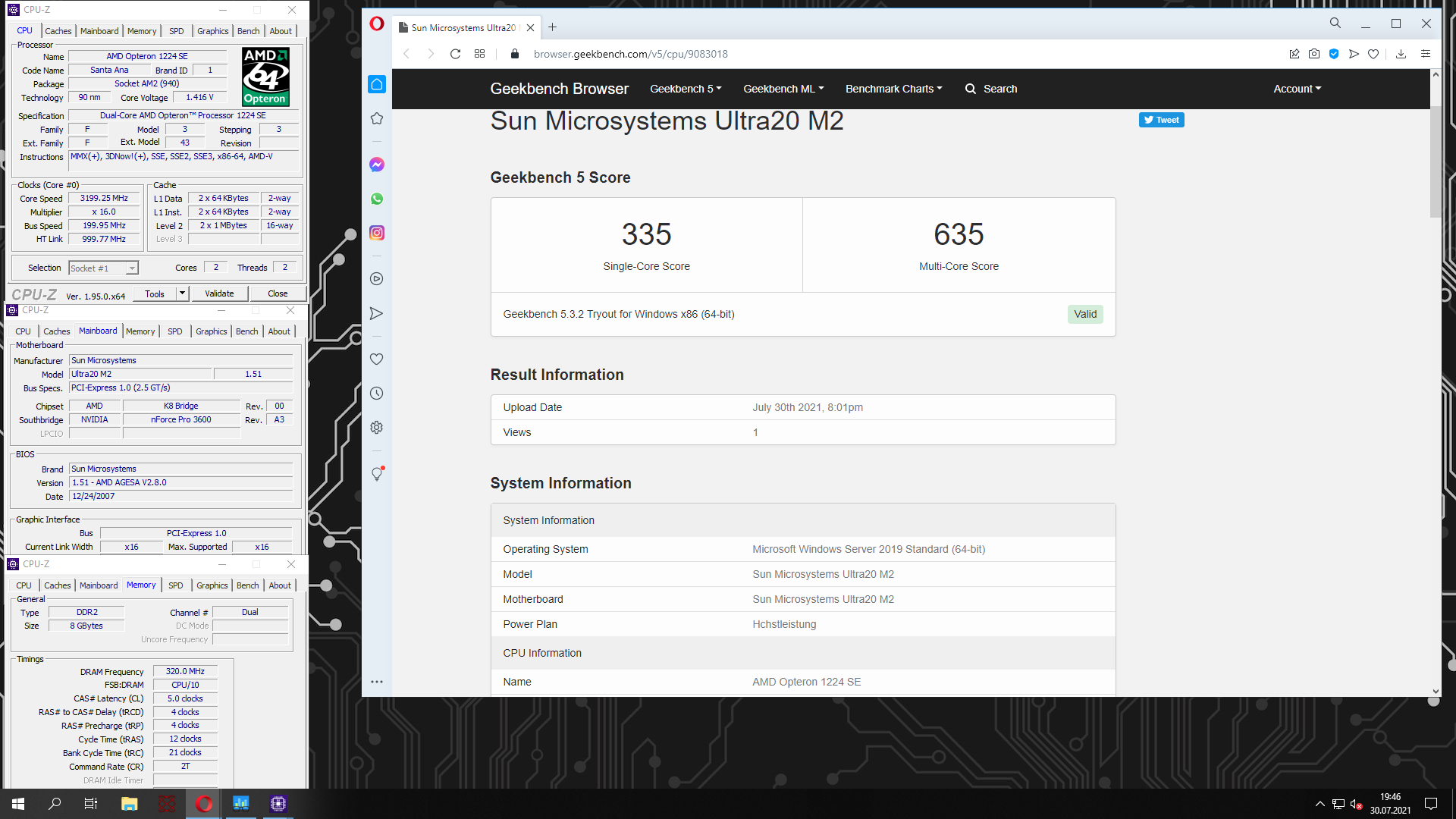Select About tab in the Motherboard CPU-Z window
The height and width of the screenshot is (819, 1456).
[279, 331]
